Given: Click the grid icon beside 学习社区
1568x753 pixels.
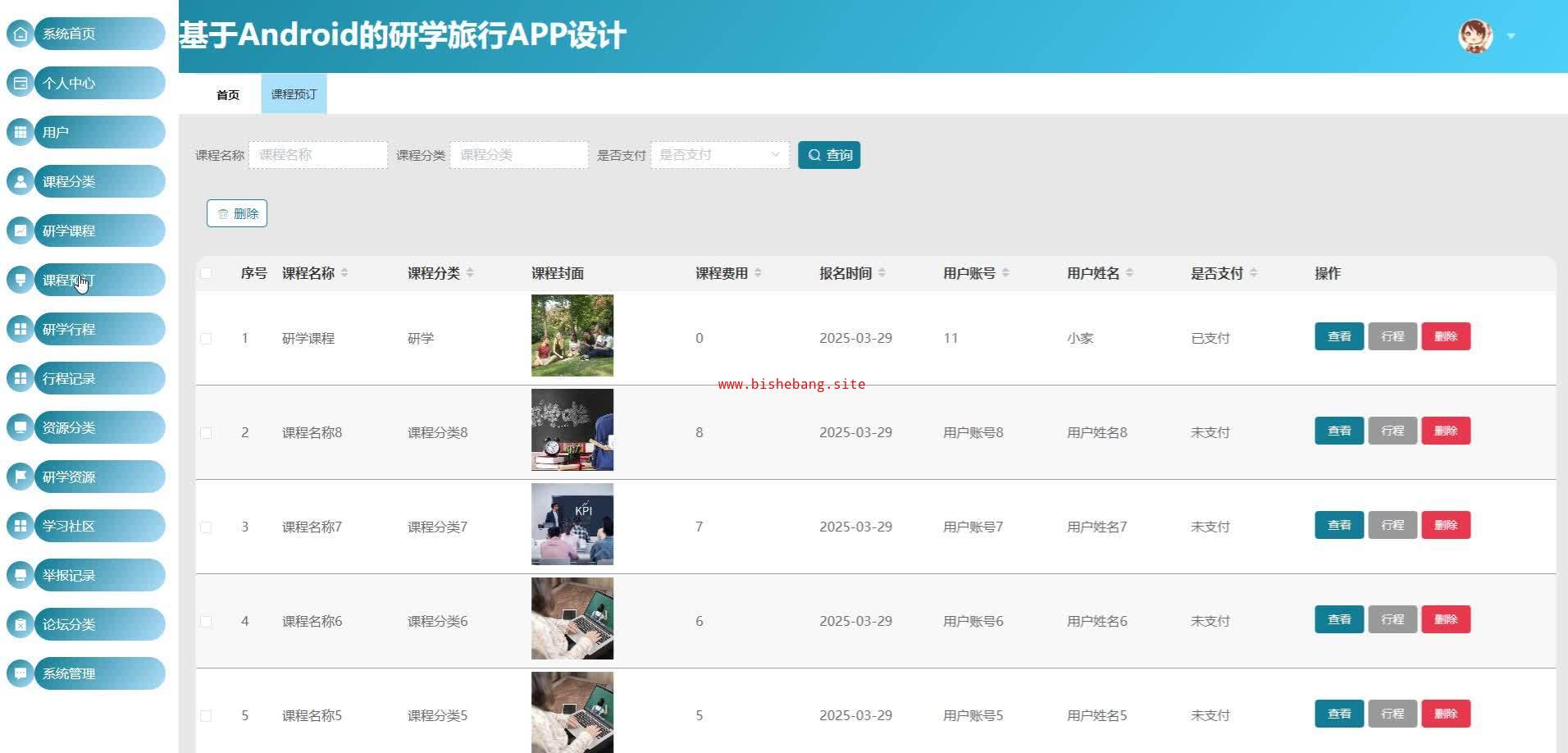Looking at the screenshot, I should (21, 526).
